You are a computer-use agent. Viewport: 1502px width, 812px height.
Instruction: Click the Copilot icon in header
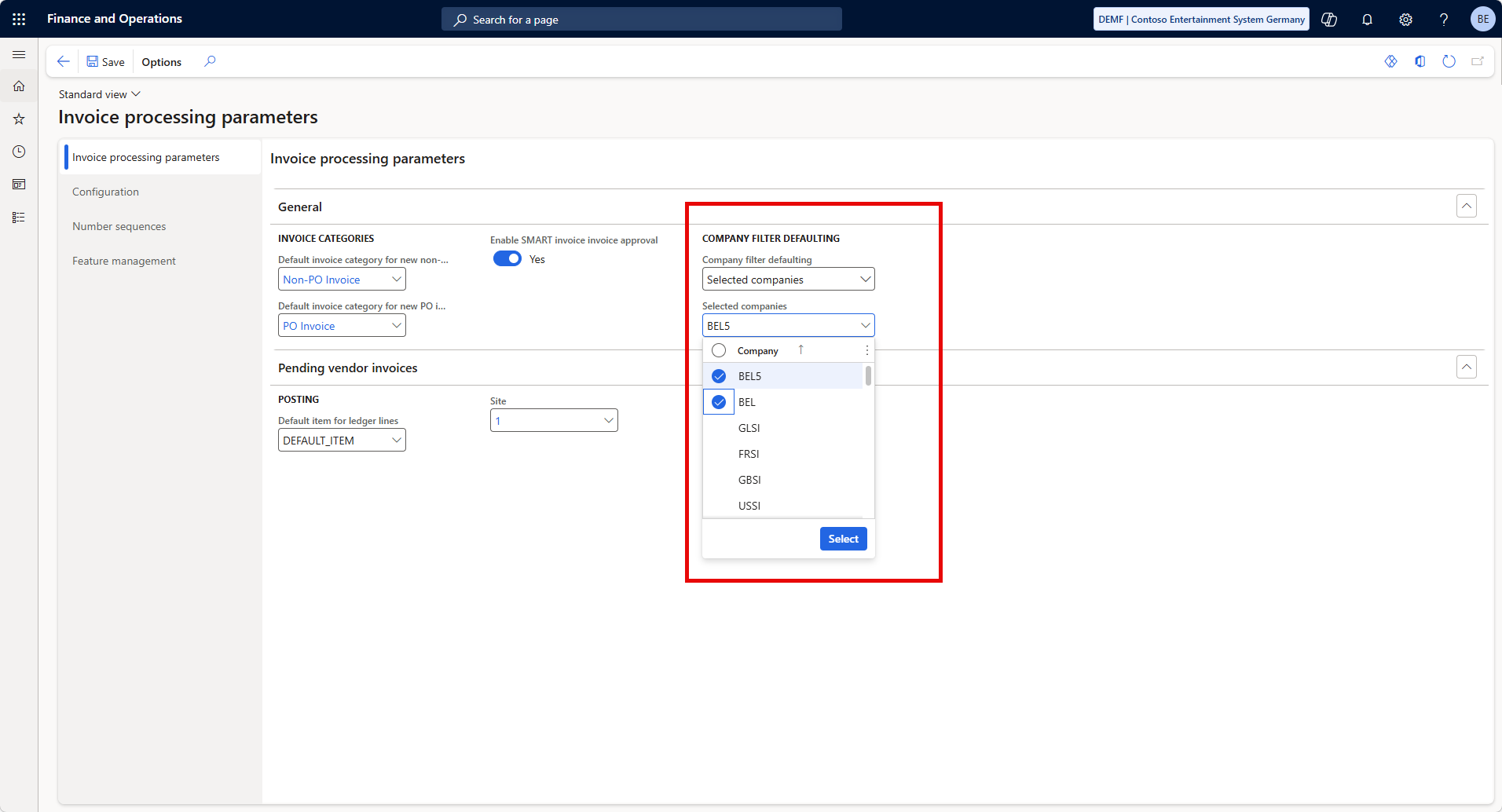pyautogui.click(x=1329, y=20)
